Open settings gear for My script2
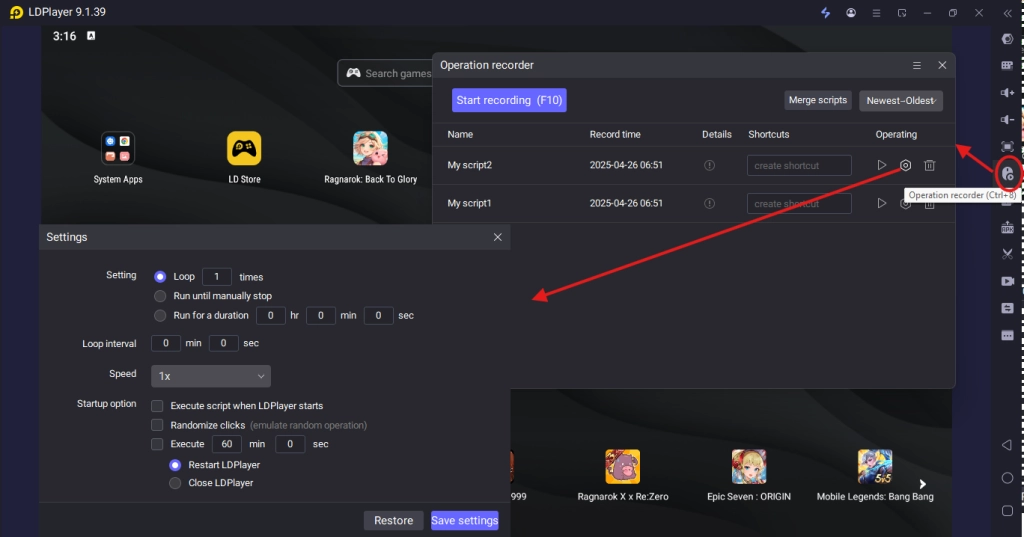 click(x=905, y=165)
